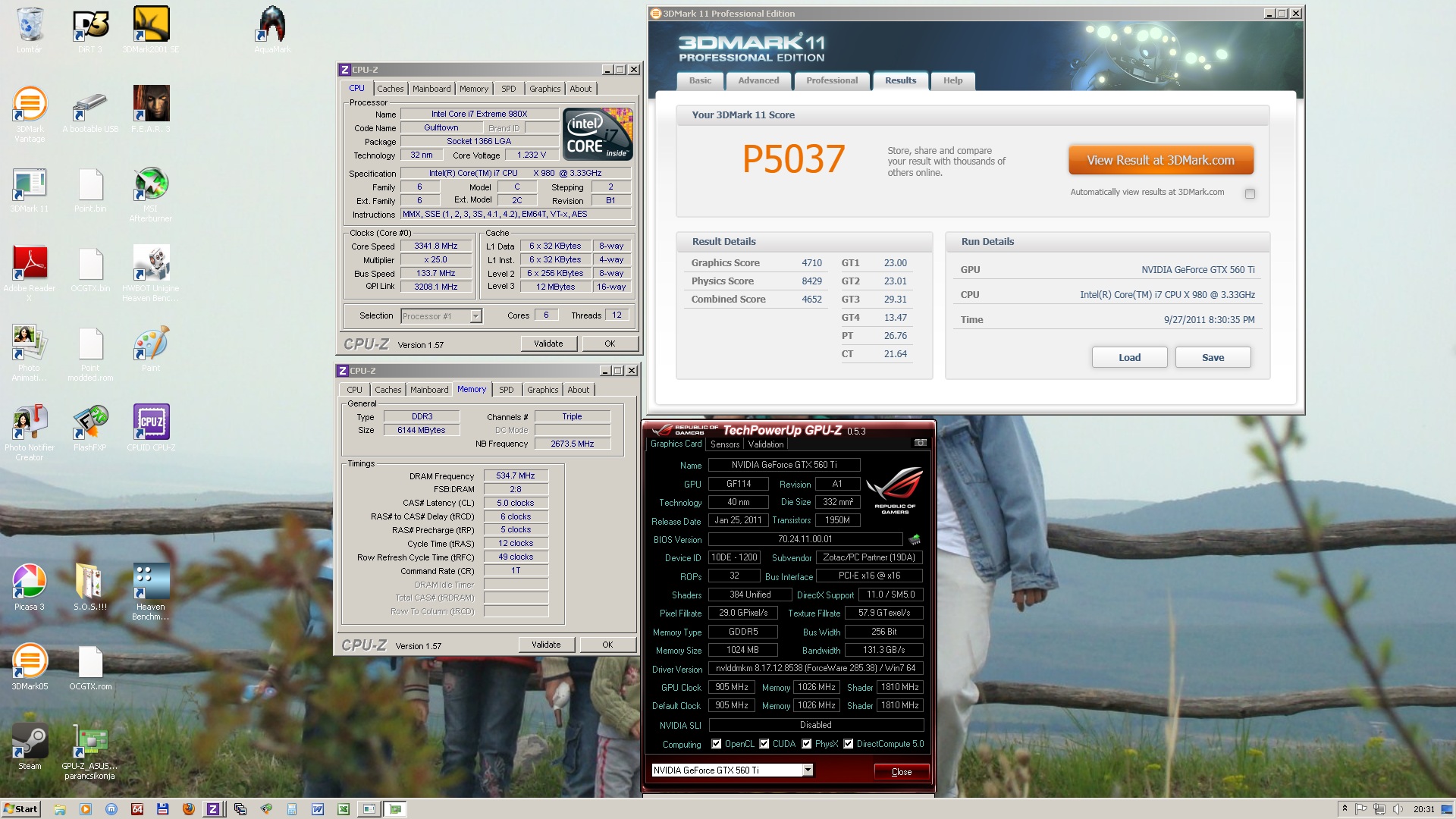1456x819 pixels.
Task: Enable automatically view results at 3DMark.com
Action: pyautogui.click(x=1250, y=193)
